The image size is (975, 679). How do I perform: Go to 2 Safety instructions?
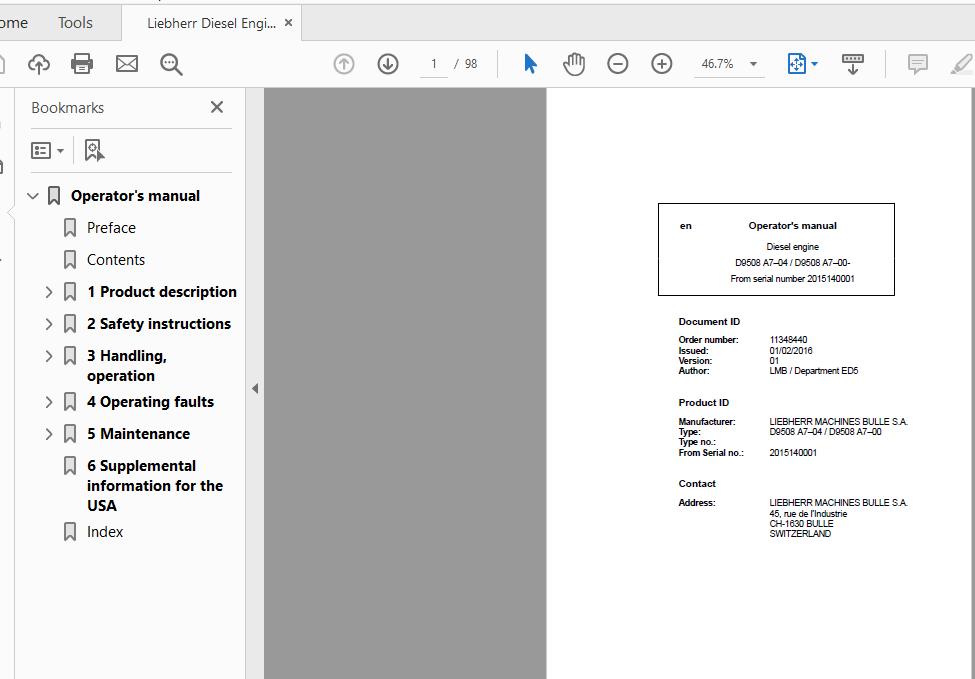tap(159, 323)
